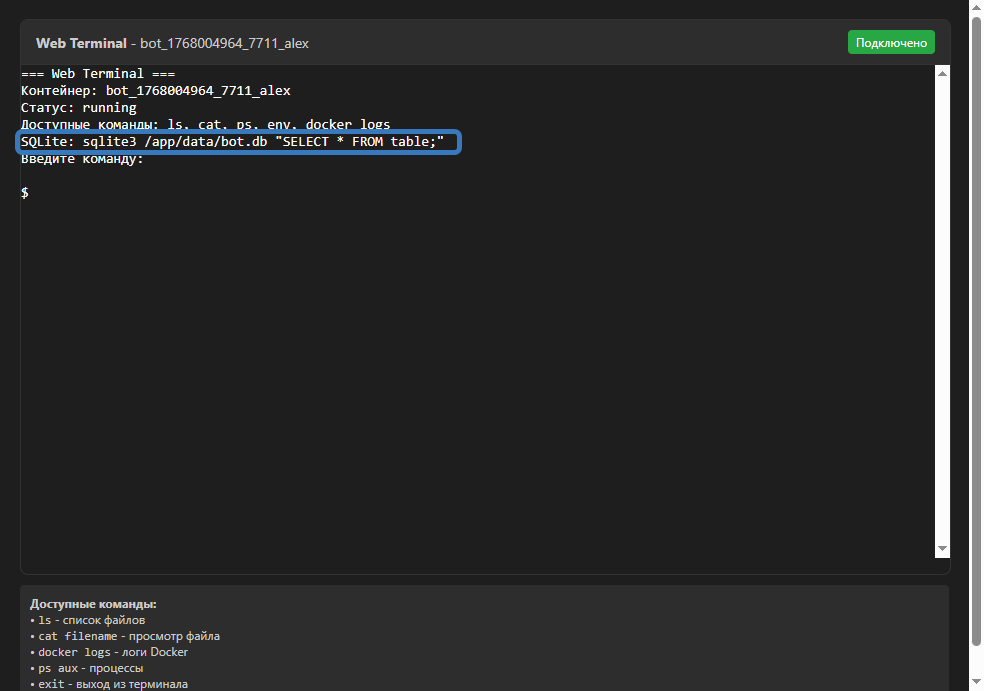Click the down arrow on the terminal scrollbar
This screenshot has width=984, height=691.
[941, 548]
